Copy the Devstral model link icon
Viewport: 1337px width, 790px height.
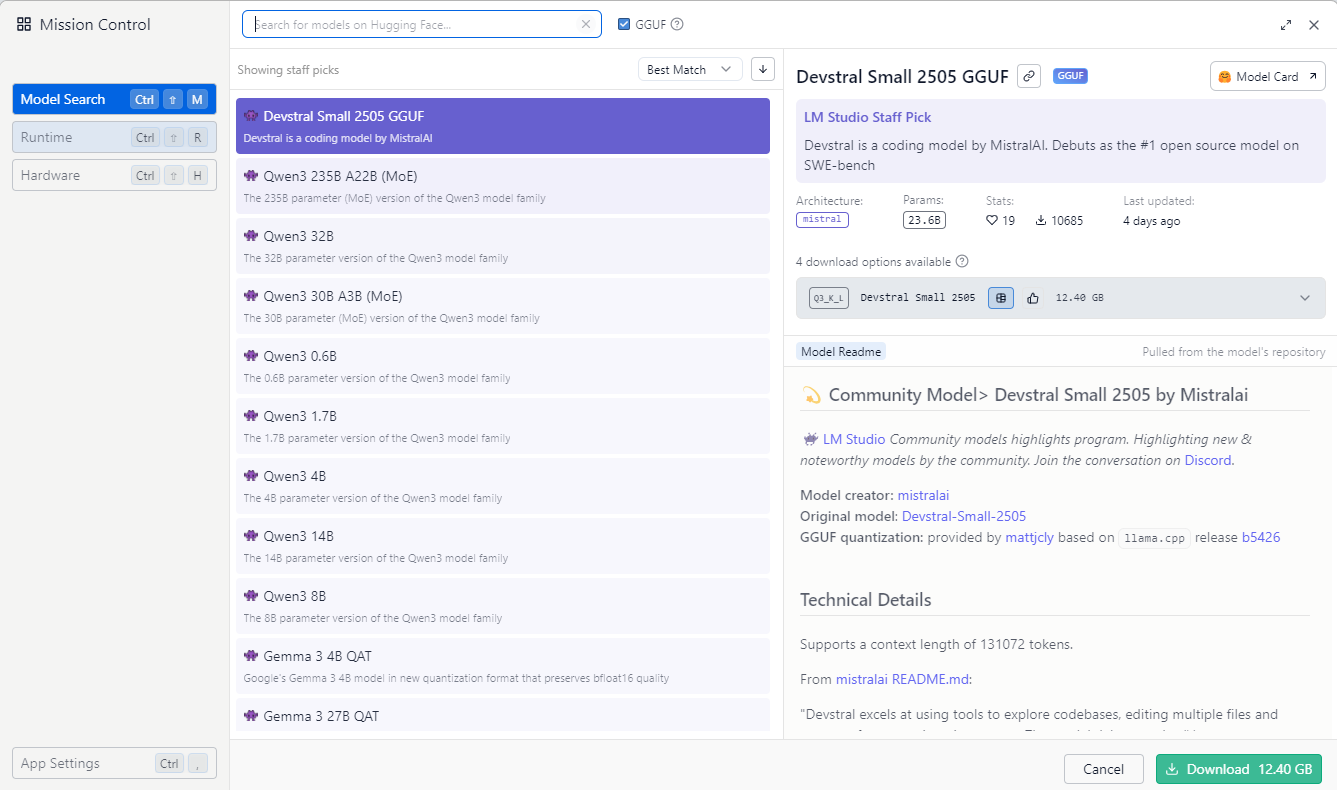coord(1028,76)
